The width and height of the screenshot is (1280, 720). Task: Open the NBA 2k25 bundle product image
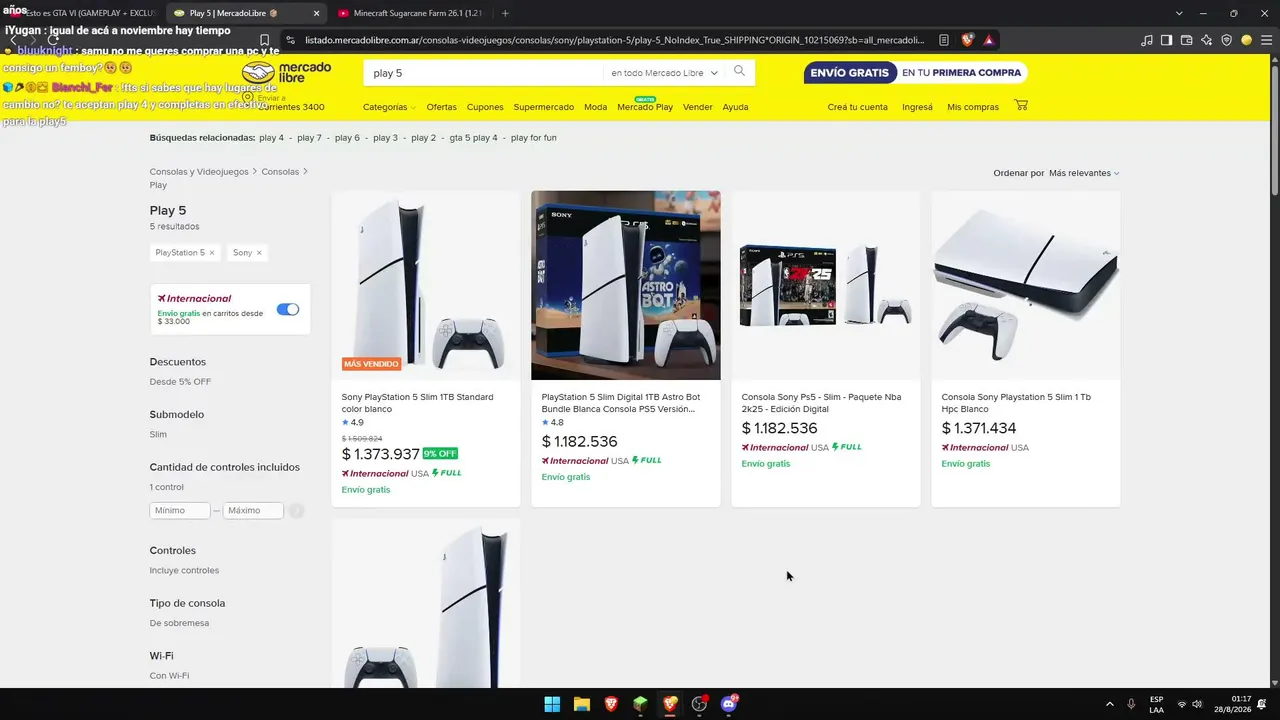pyautogui.click(x=826, y=285)
